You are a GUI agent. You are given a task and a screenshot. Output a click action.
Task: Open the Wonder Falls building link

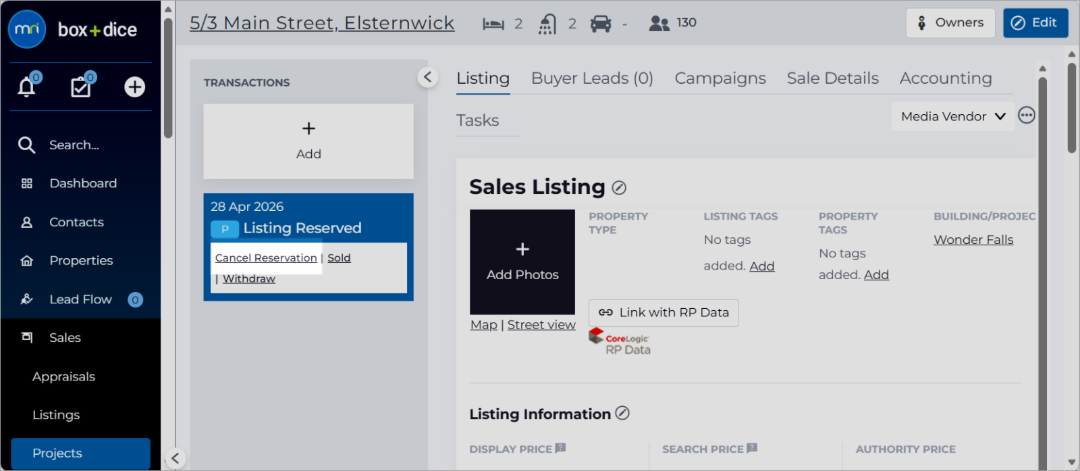coord(973,240)
